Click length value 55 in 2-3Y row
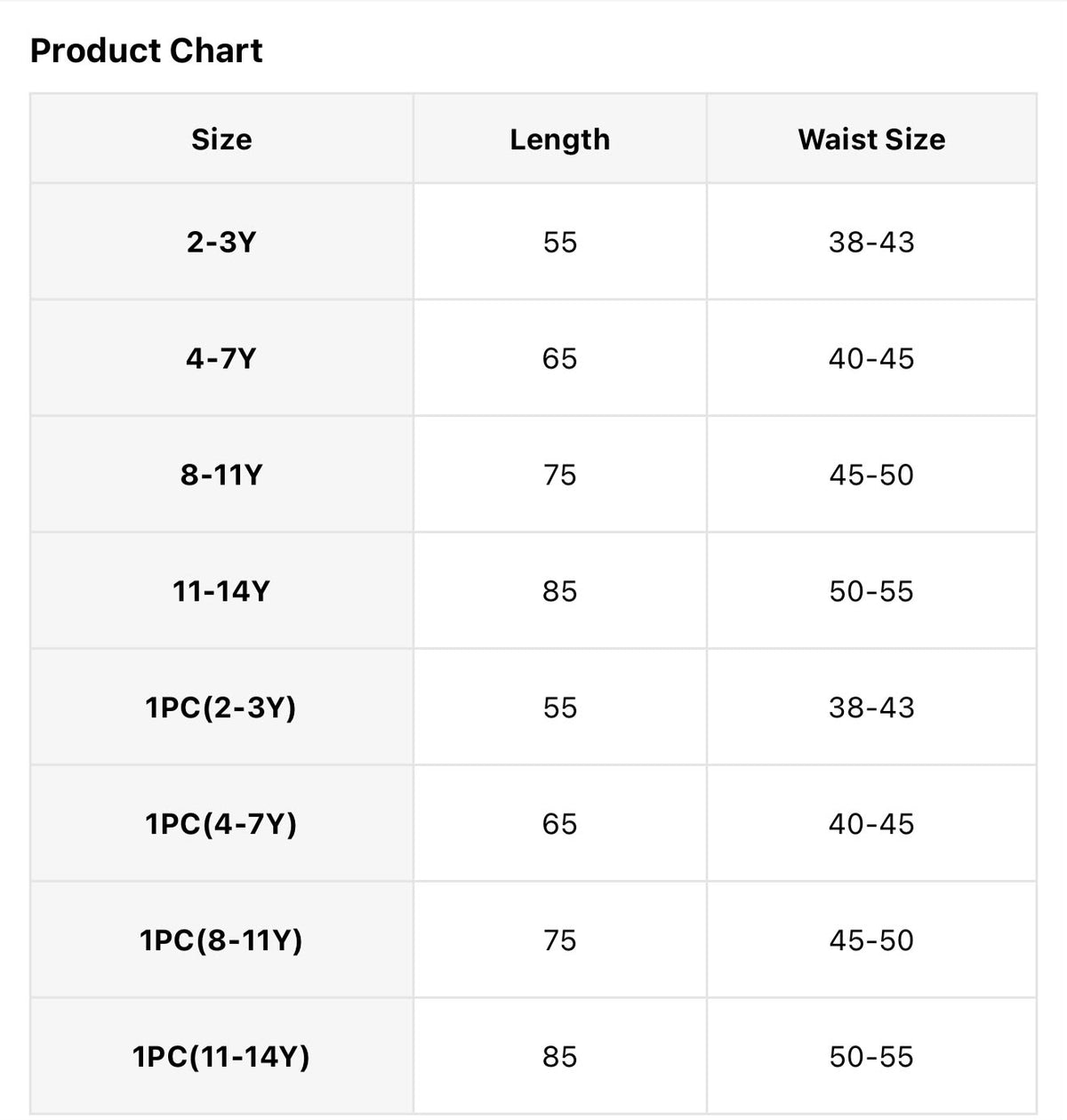 560,242
